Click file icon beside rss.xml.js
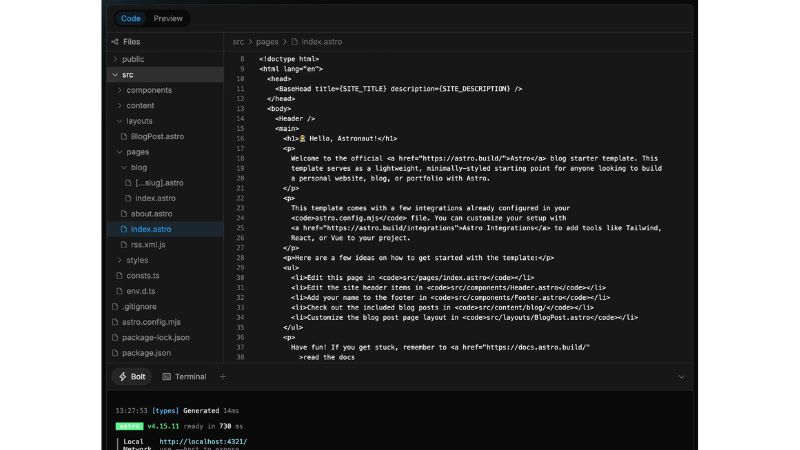This screenshot has height=450, width=800. 124,244
